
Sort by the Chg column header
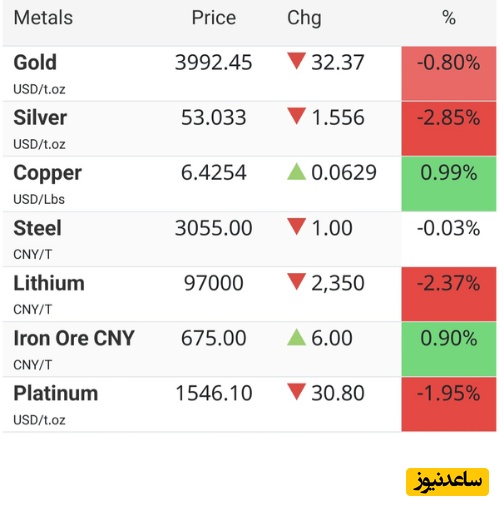click(x=304, y=18)
